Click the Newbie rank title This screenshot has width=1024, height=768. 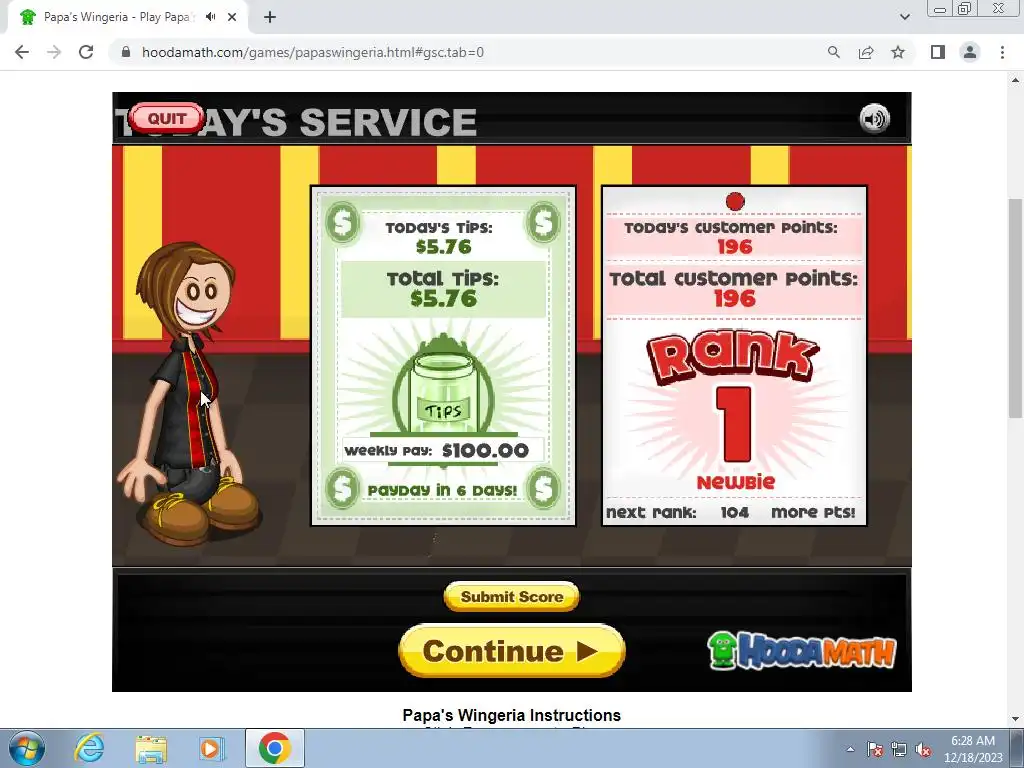pos(735,482)
